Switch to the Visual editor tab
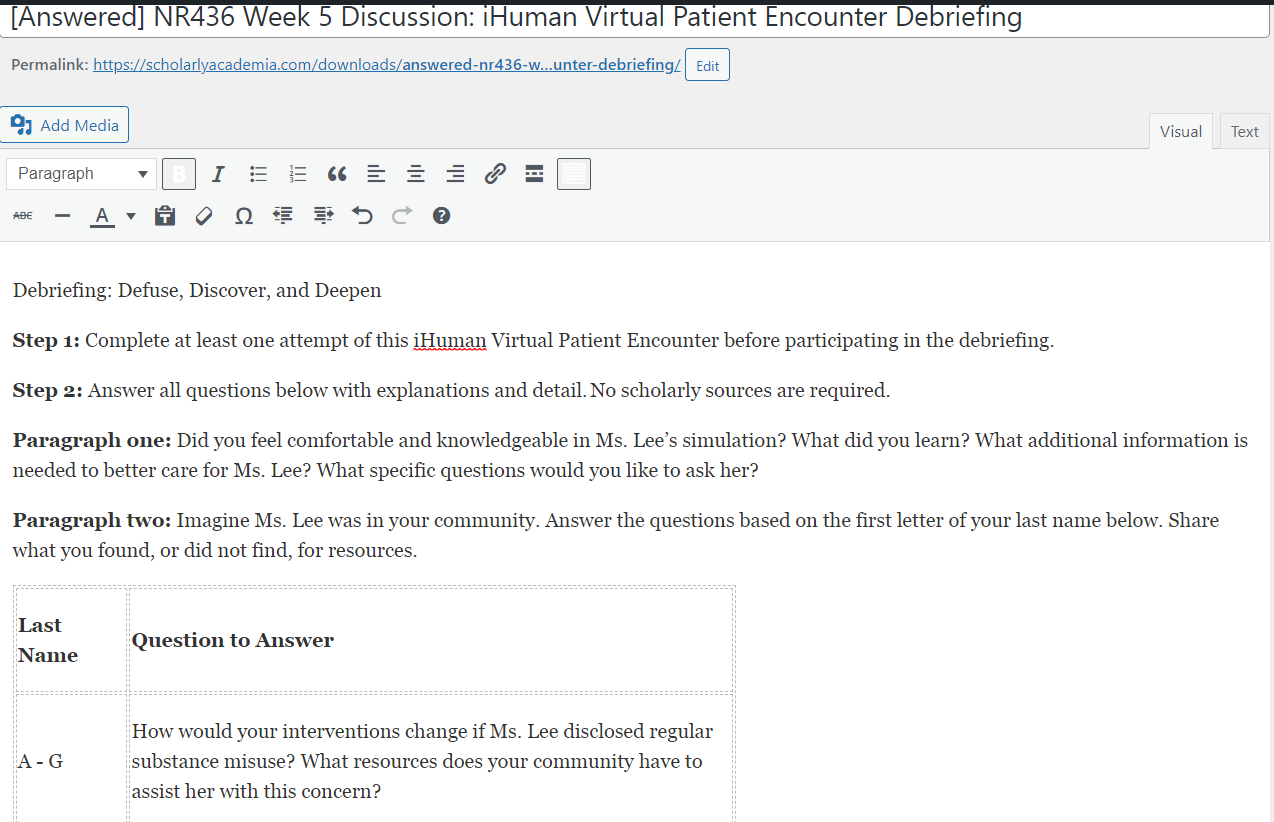1274x822 pixels. [x=1180, y=132]
